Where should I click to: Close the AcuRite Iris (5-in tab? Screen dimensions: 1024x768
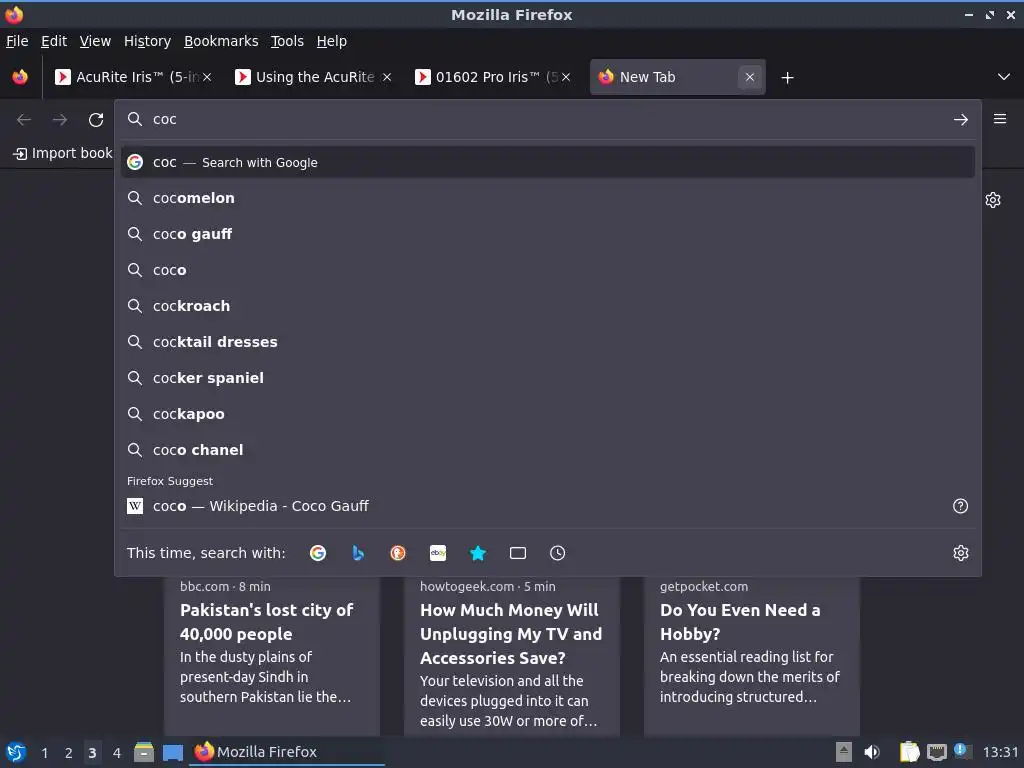pos(207,77)
